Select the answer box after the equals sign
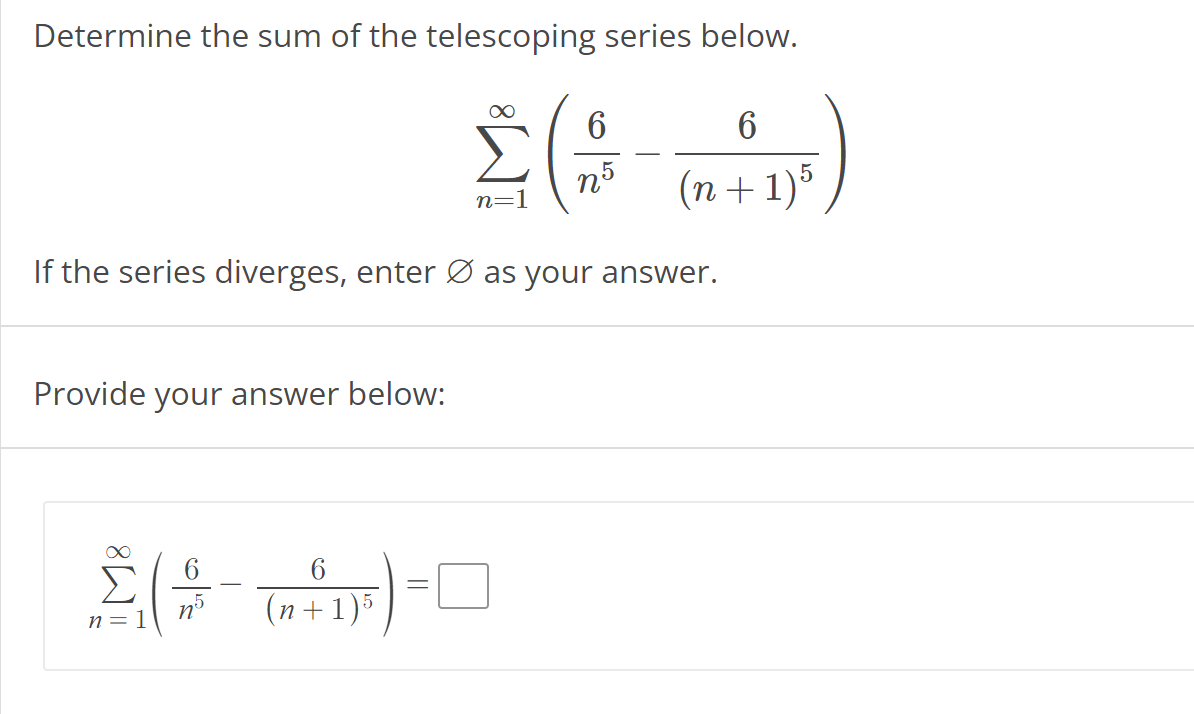The height and width of the screenshot is (714, 1194). point(461,586)
